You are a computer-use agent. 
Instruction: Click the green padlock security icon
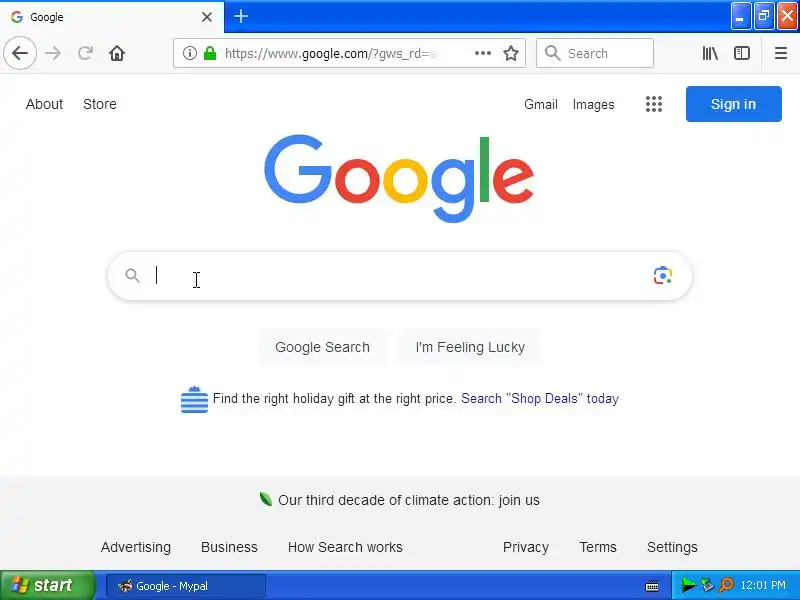[x=210, y=53]
